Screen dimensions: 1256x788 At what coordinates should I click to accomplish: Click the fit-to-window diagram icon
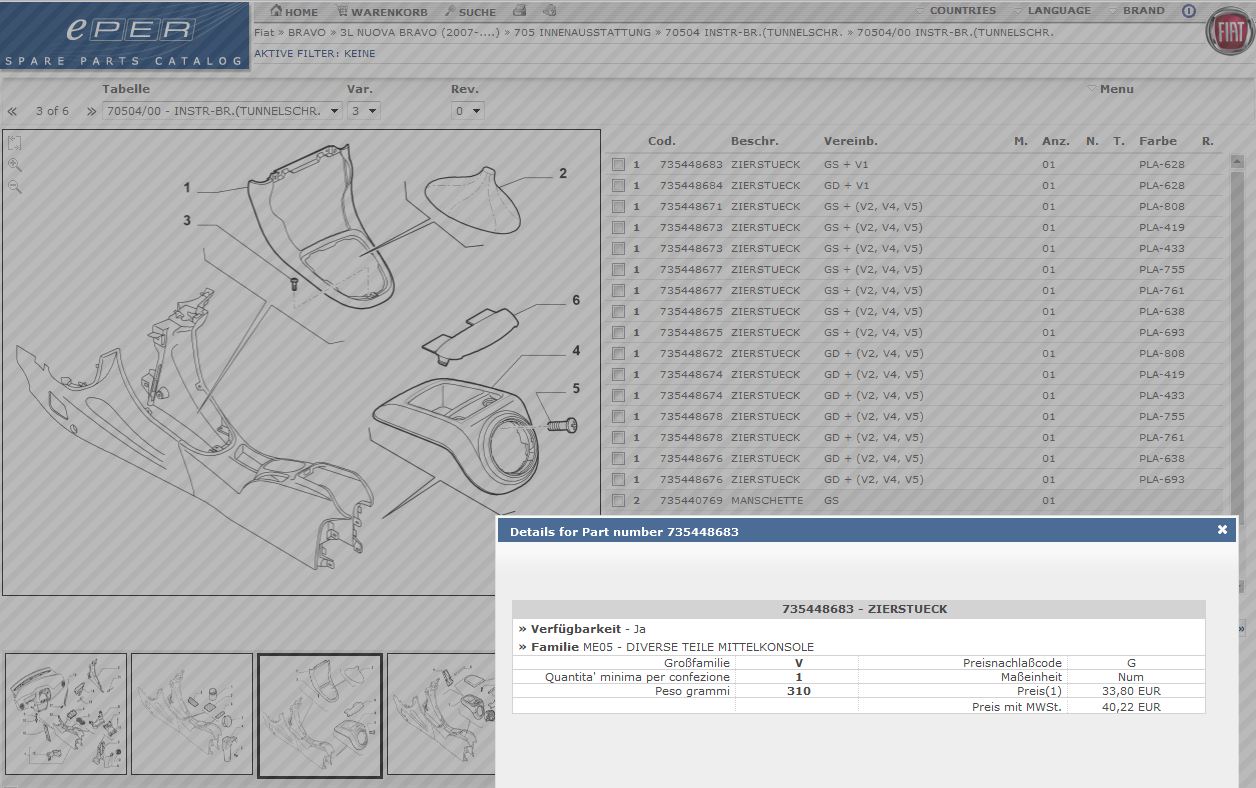tap(14, 143)
